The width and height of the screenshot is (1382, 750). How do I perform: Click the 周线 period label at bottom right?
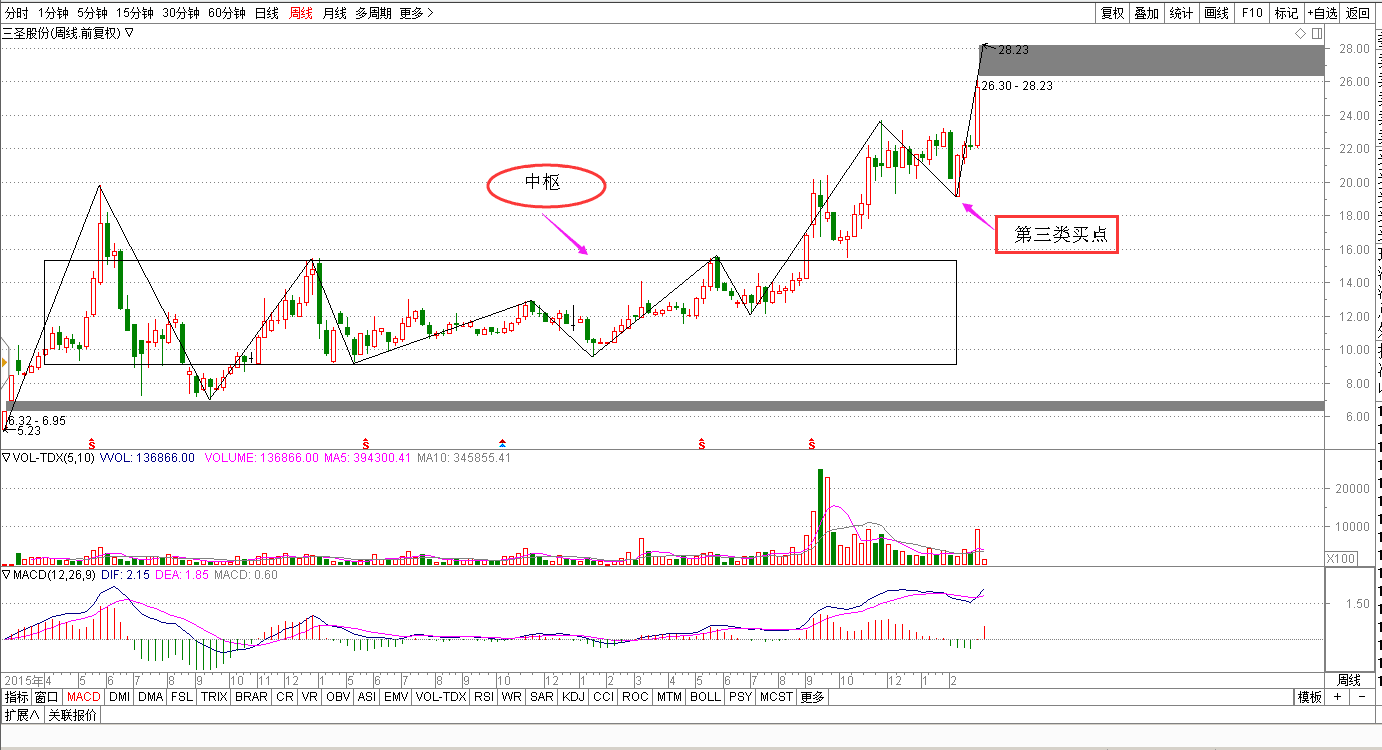click(x=1349, y=679)
